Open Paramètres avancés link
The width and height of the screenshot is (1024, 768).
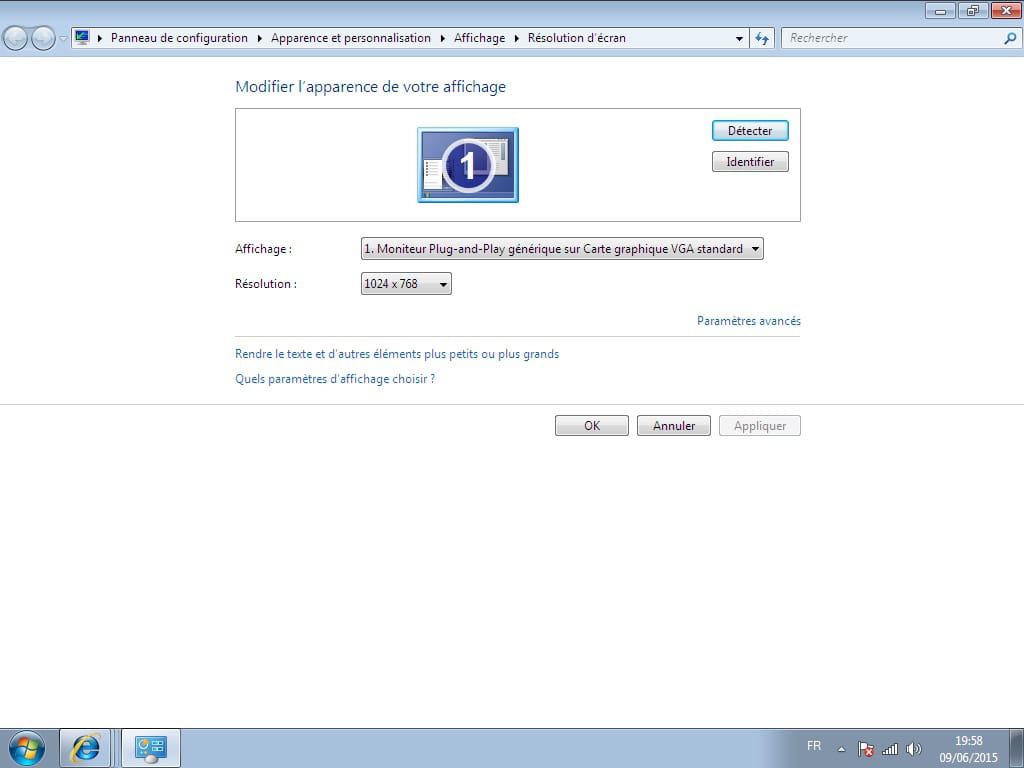[748, 321]
